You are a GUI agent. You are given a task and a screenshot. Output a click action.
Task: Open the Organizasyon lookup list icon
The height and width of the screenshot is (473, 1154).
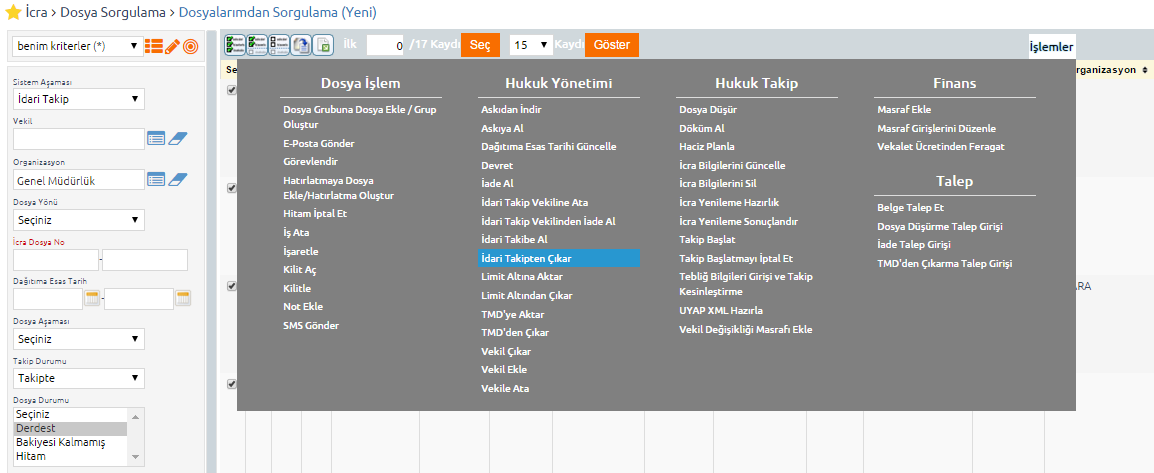click(x=156, y=179)
